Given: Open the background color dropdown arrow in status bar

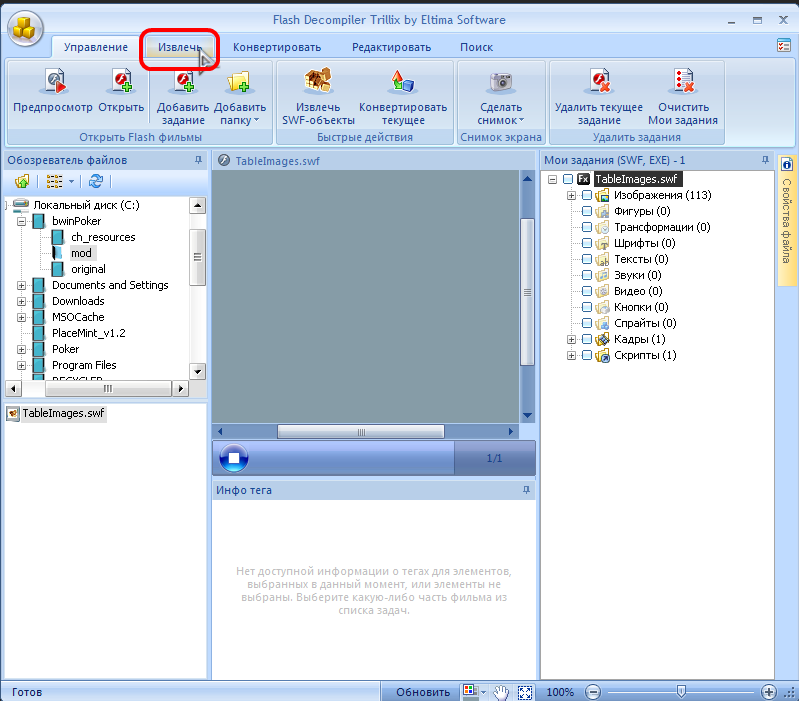Looking at the screenshot, I should (483, 692).
